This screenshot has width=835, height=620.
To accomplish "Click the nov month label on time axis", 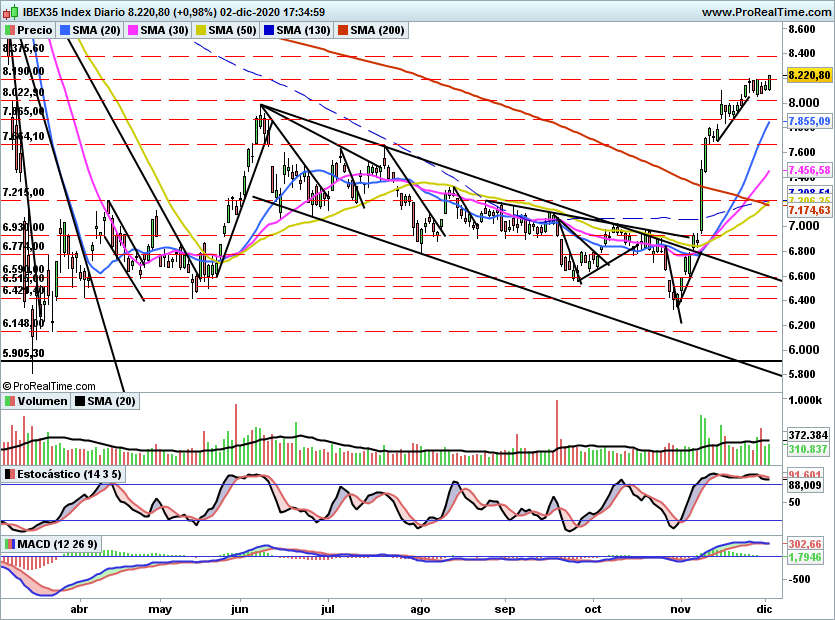I will click(680, 609).
